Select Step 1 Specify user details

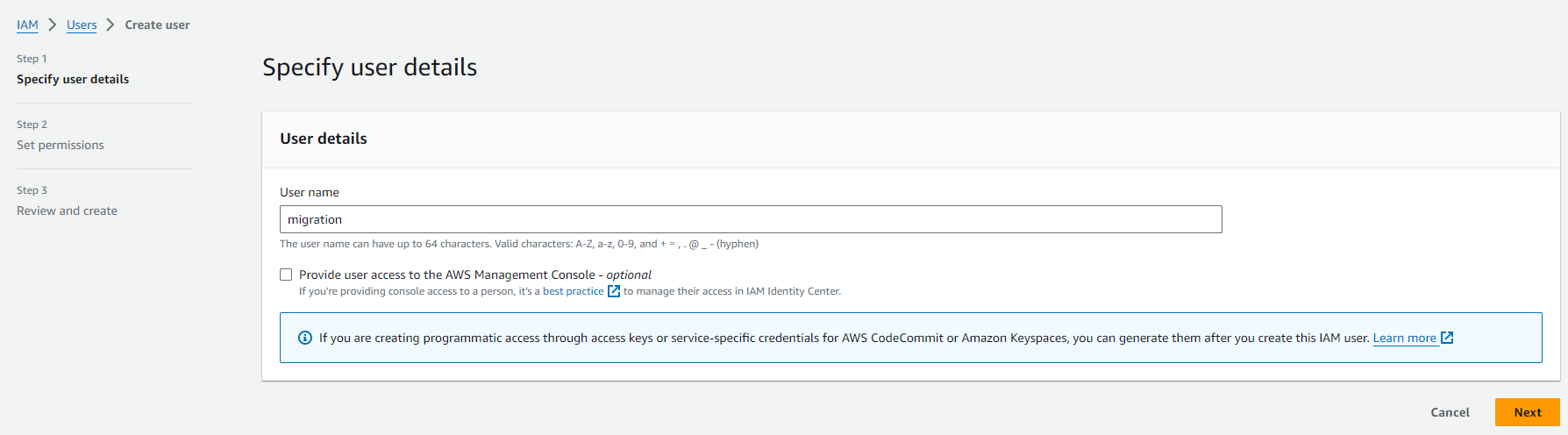click(73, 79)
